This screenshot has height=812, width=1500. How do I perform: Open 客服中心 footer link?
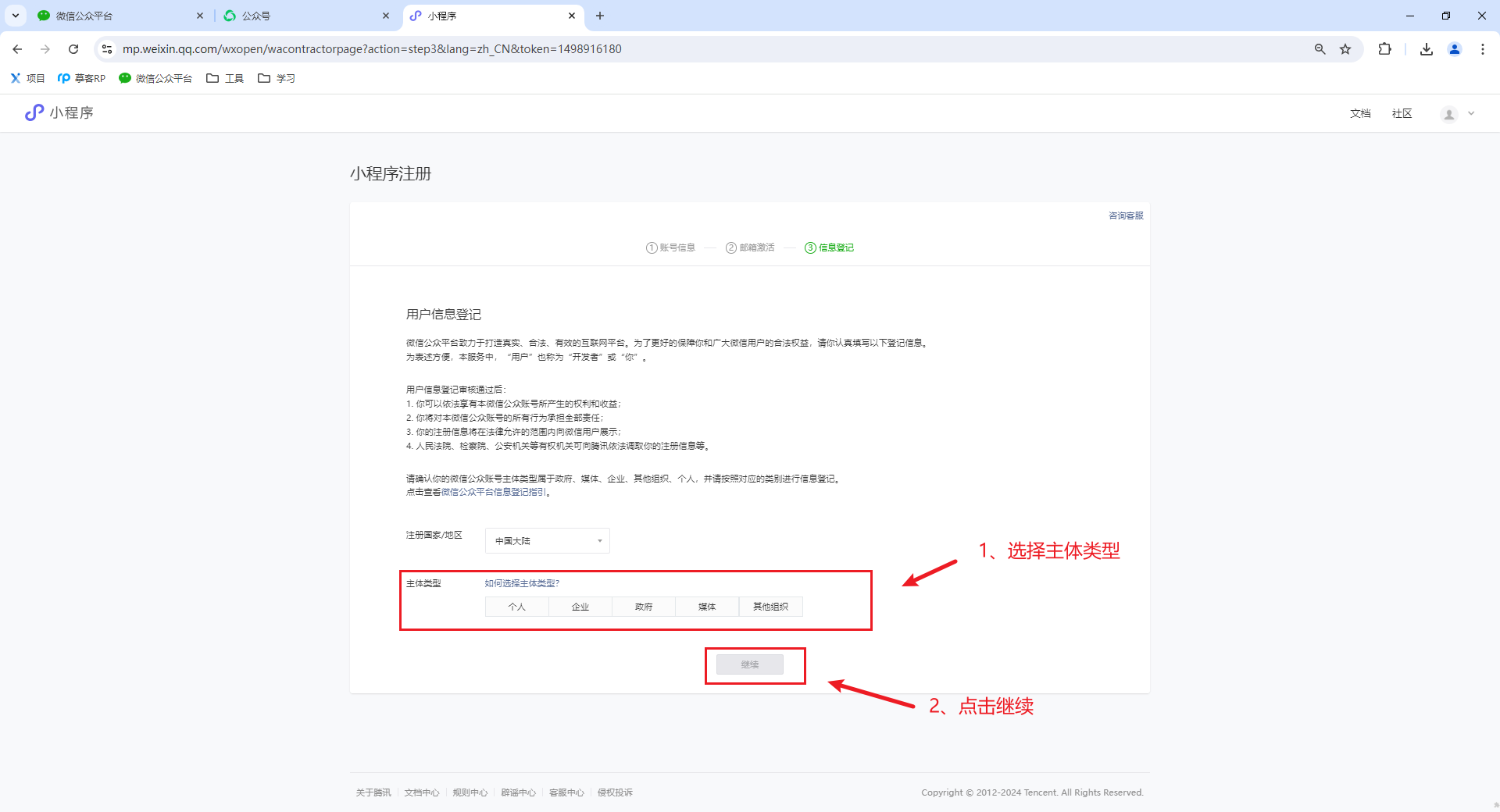point(566,792)
